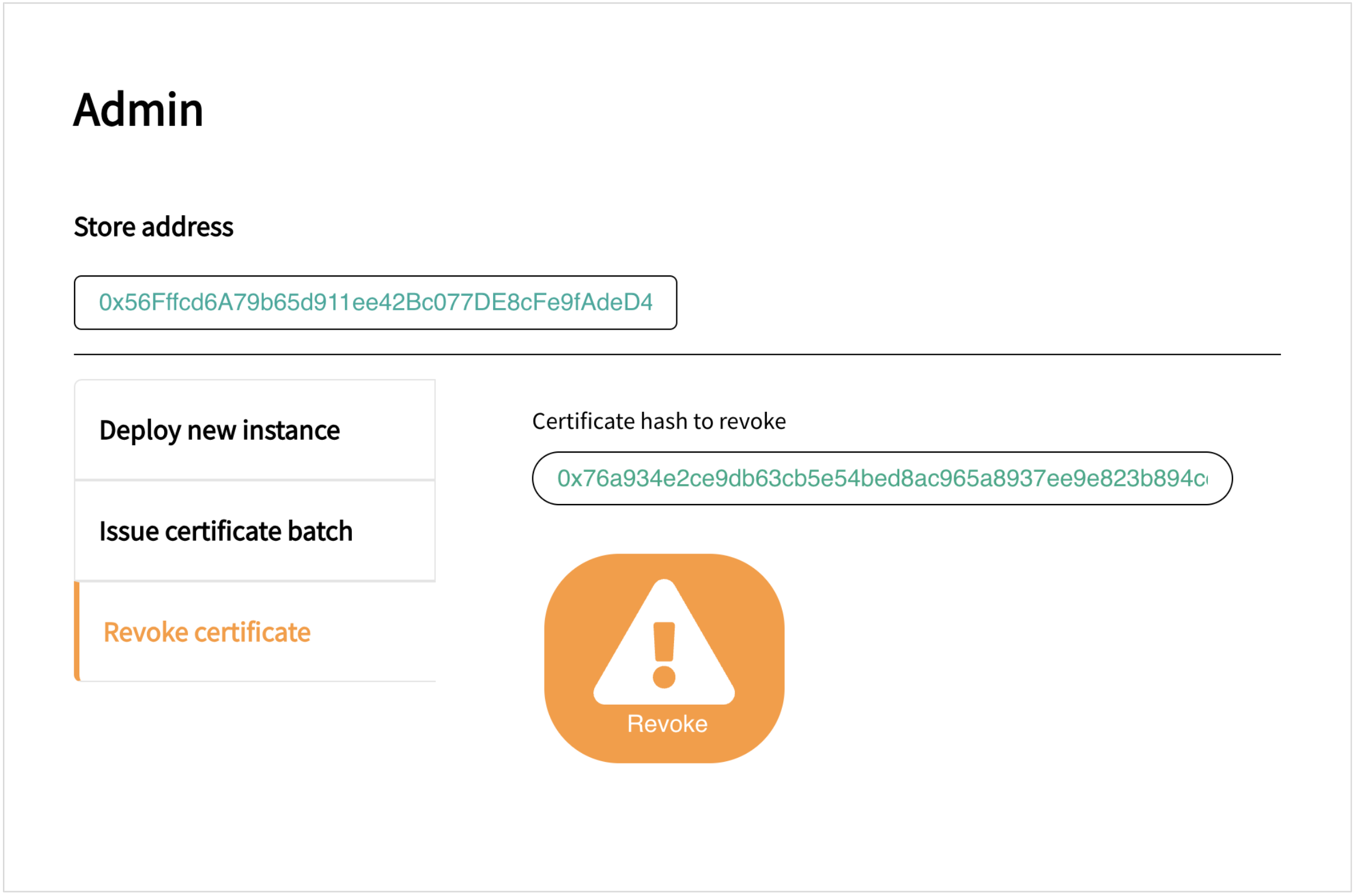Focus the Store address input field
The image size is (1355, 896).
pos(375,303)
